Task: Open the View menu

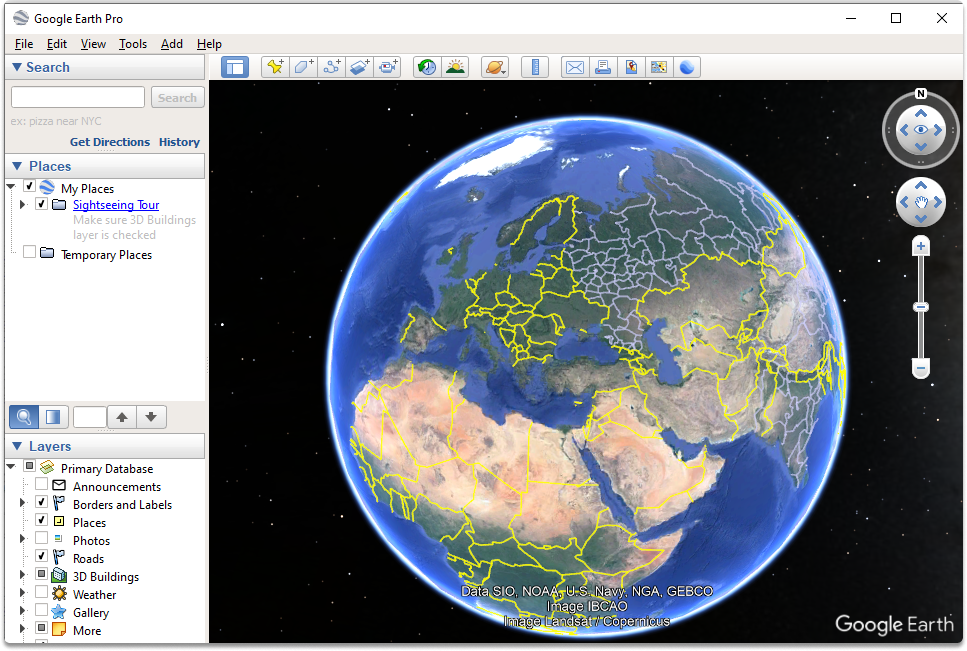Action: tap(93, 44)
